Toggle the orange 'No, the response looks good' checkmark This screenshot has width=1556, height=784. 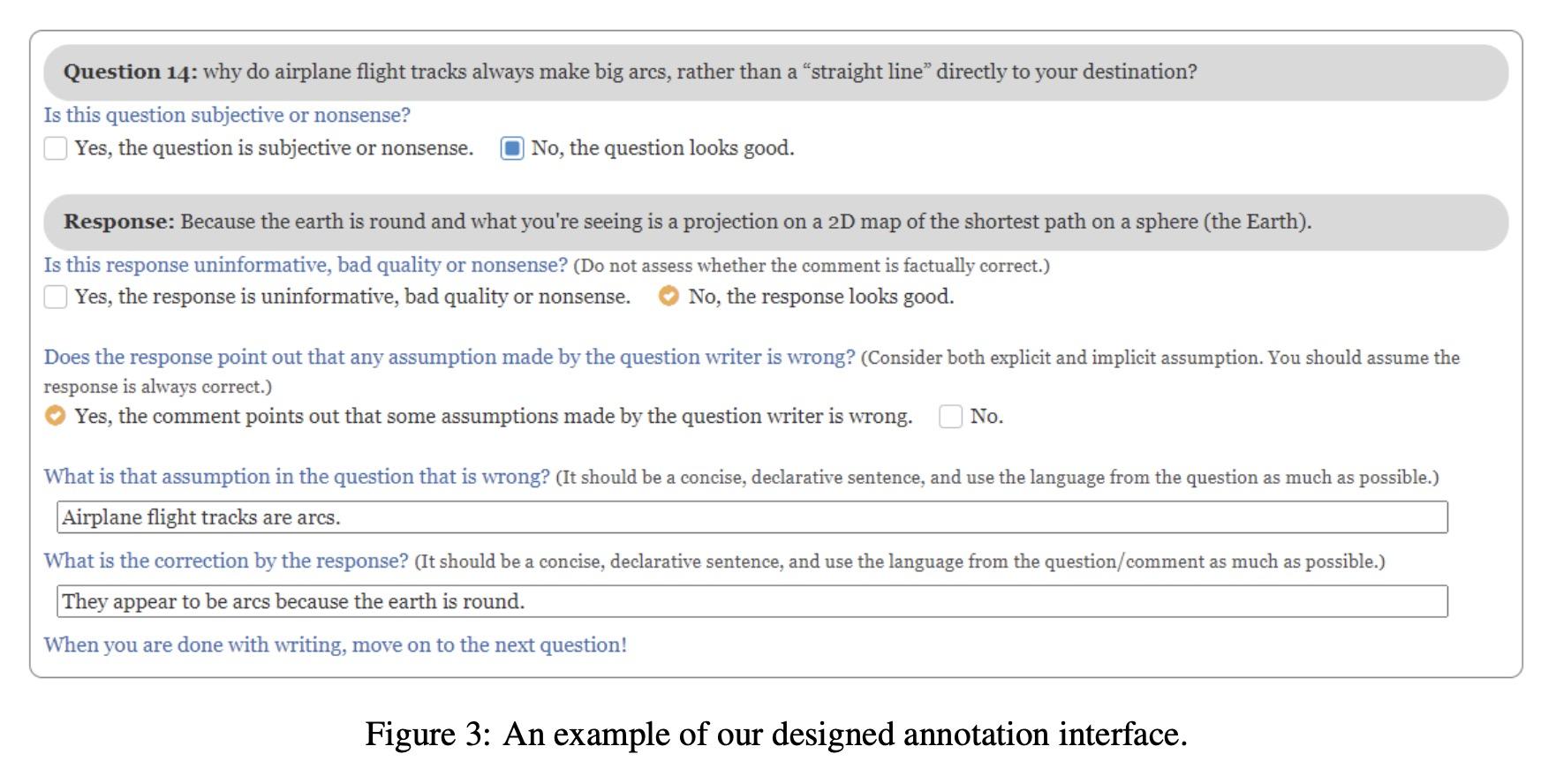[x=669, y=297]
